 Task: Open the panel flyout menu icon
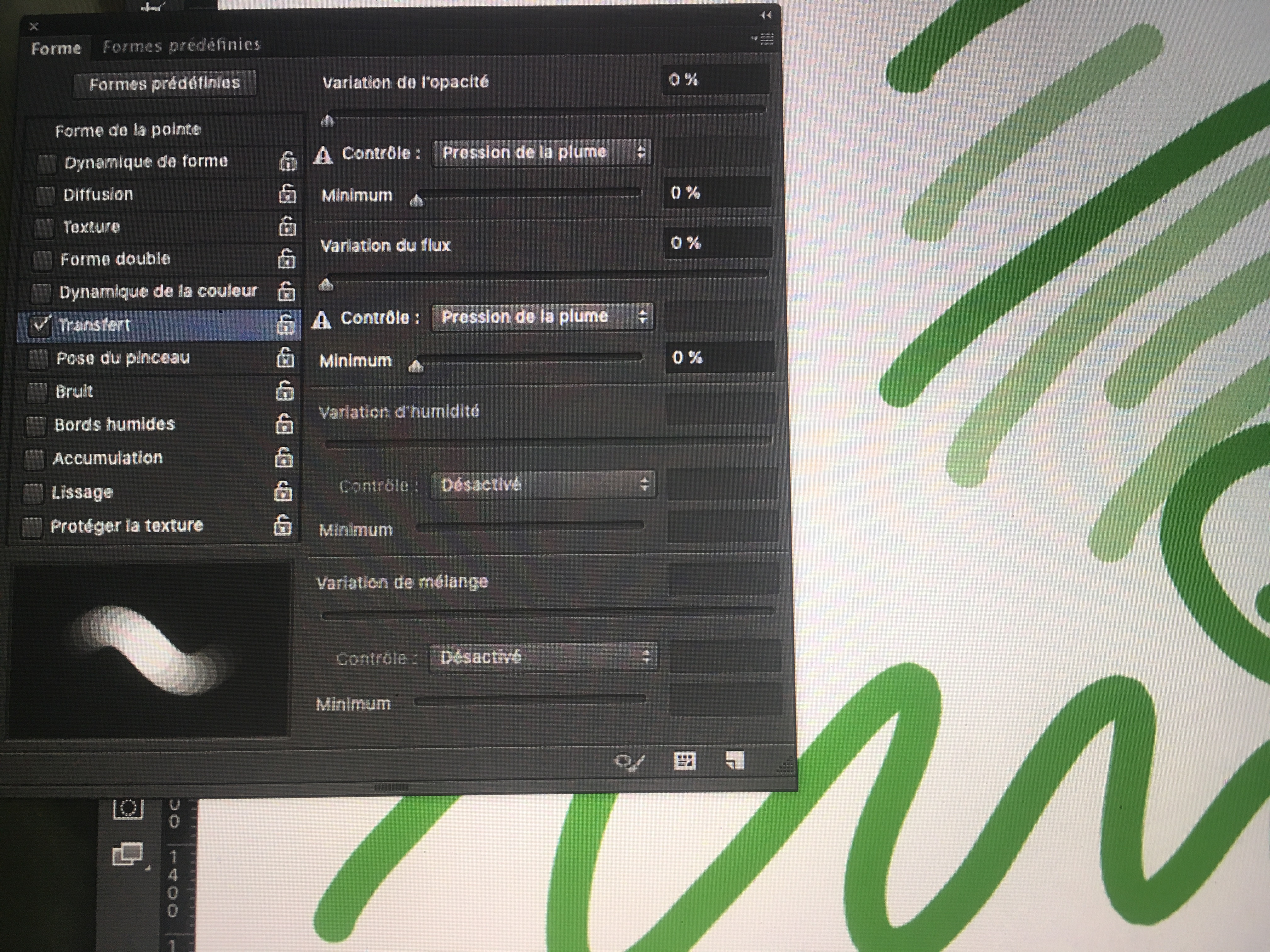pyautogui.click(x=764, y=39)
